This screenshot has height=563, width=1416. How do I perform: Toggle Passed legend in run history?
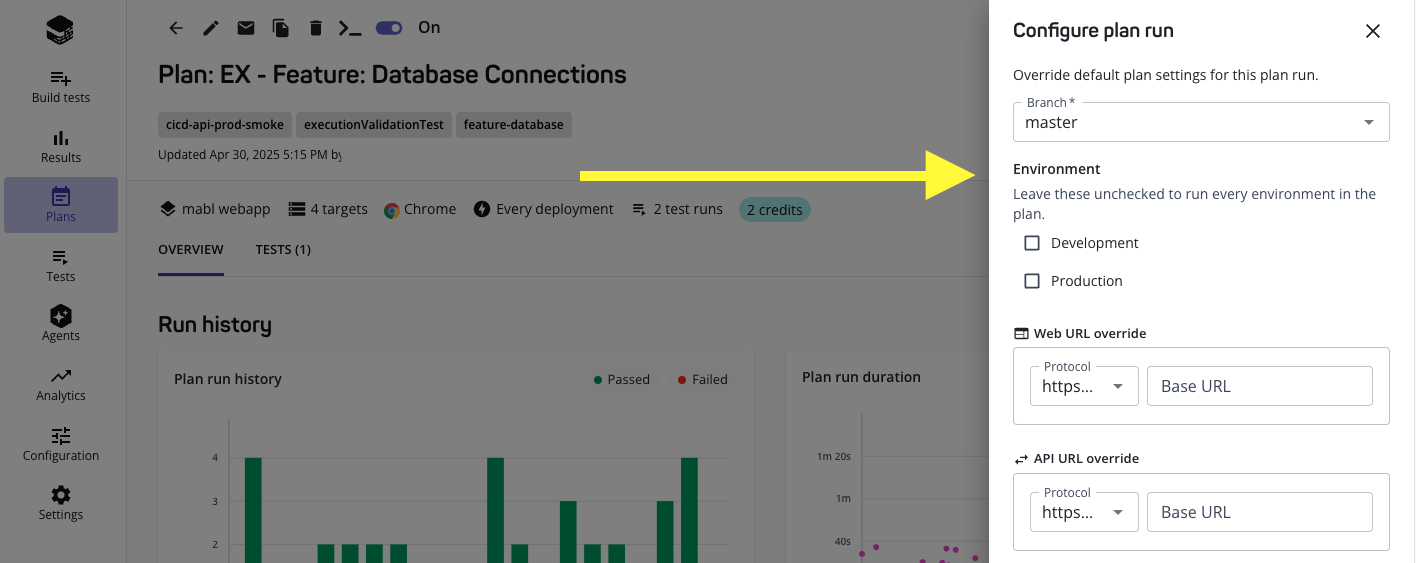click(x=621, y=380)
